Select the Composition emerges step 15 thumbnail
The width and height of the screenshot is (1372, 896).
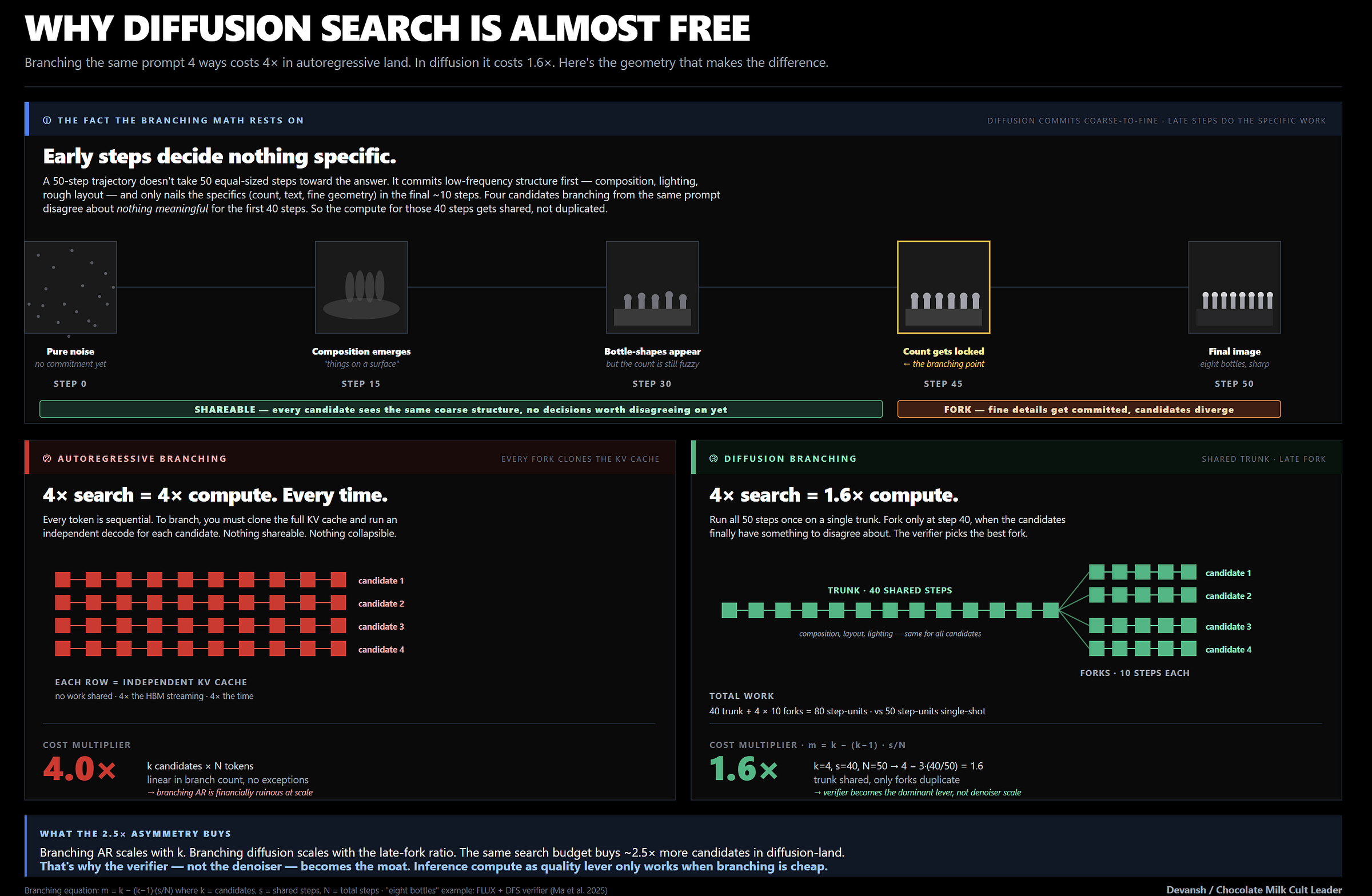[361, 287]
